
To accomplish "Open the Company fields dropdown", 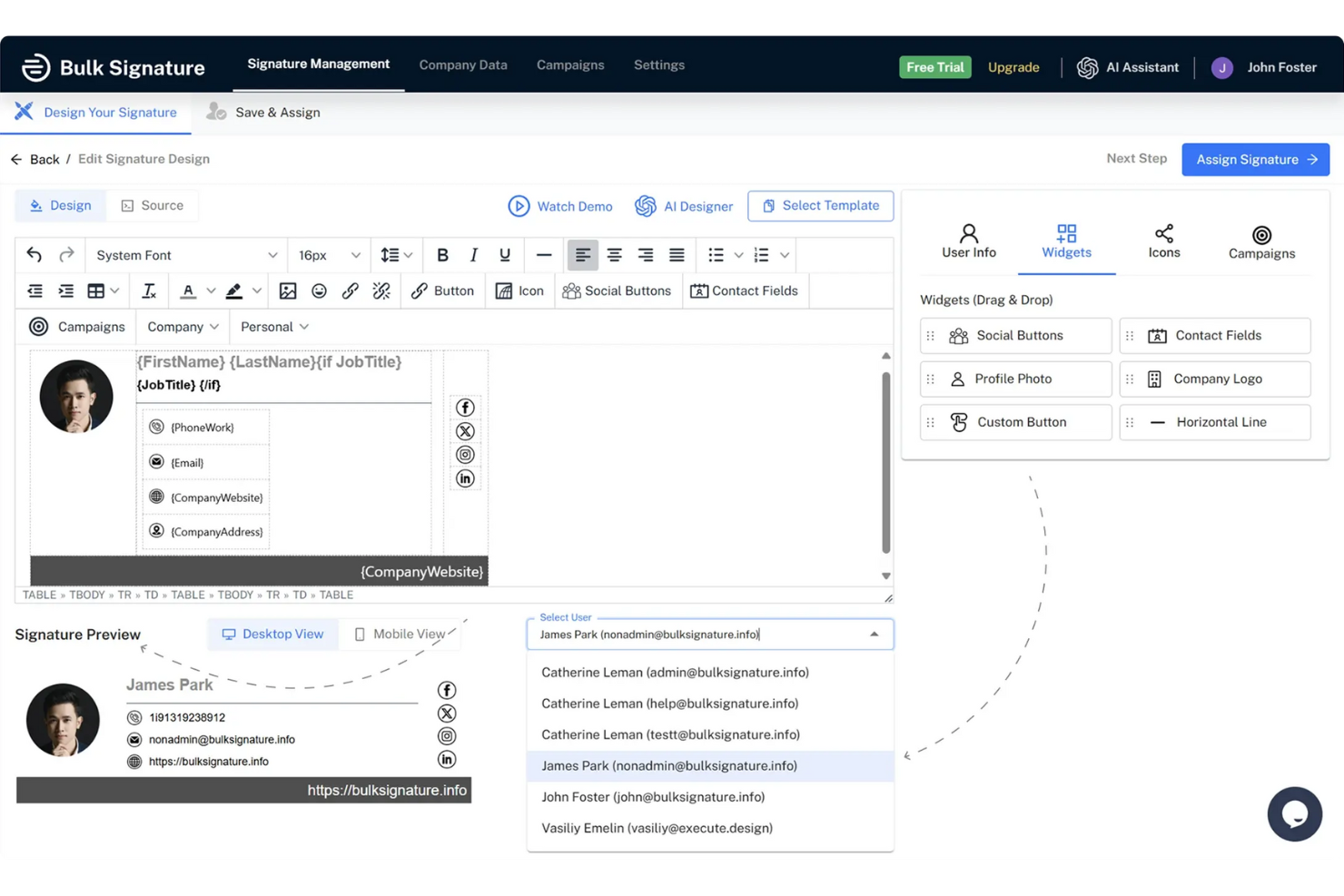I will click(183, 327).
